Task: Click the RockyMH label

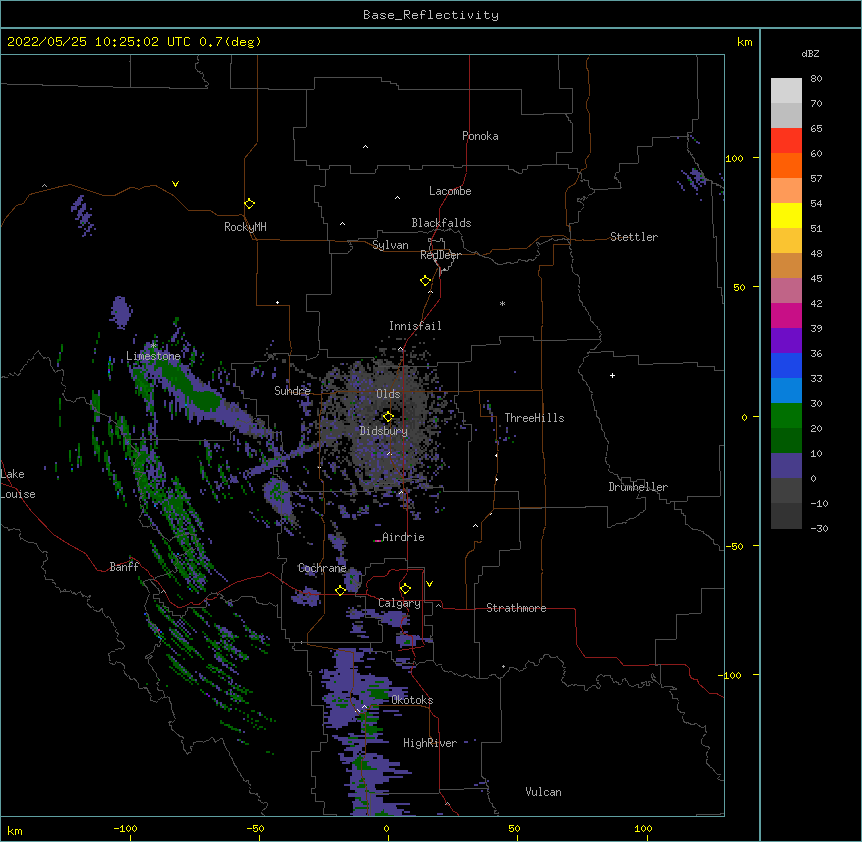Action: [245, 227]
